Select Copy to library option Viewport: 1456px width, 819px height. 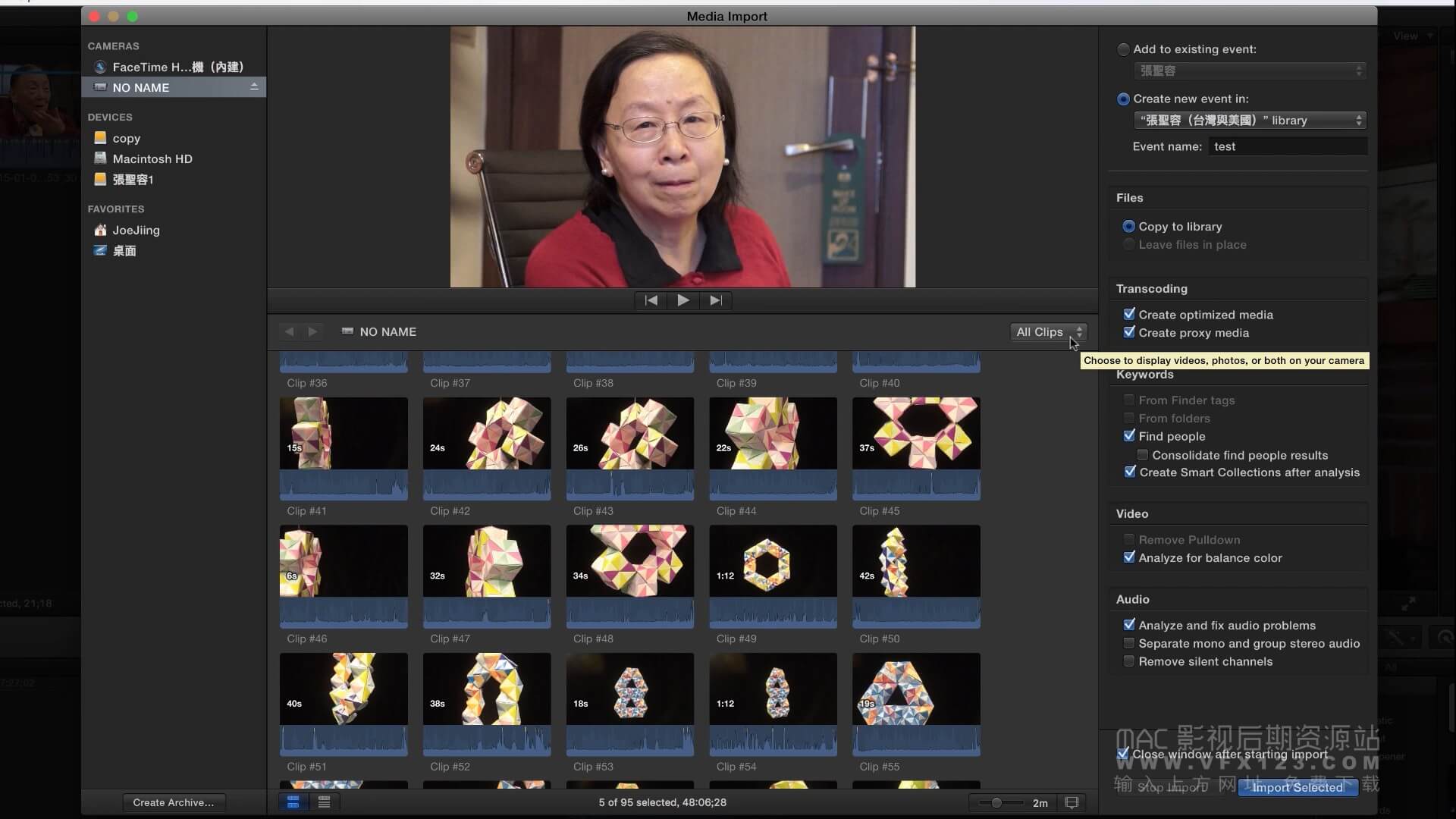click(x=1128, y=226)
